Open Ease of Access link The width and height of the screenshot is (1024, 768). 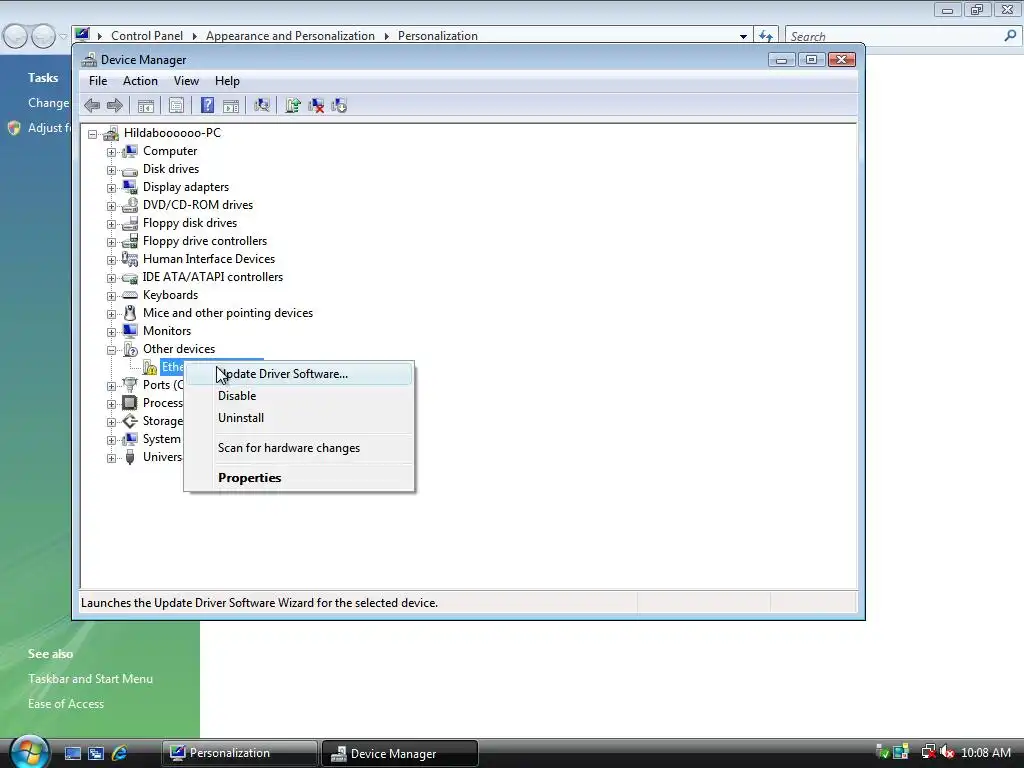pos(66,704)
